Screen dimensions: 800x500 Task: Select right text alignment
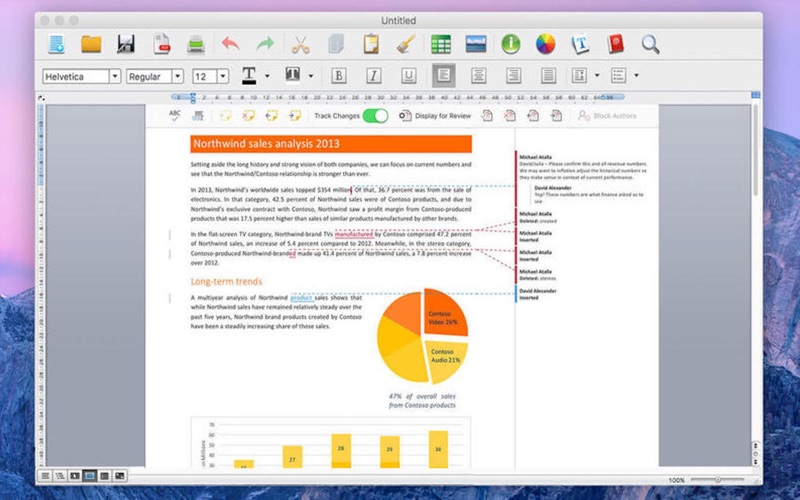(513, 76)
